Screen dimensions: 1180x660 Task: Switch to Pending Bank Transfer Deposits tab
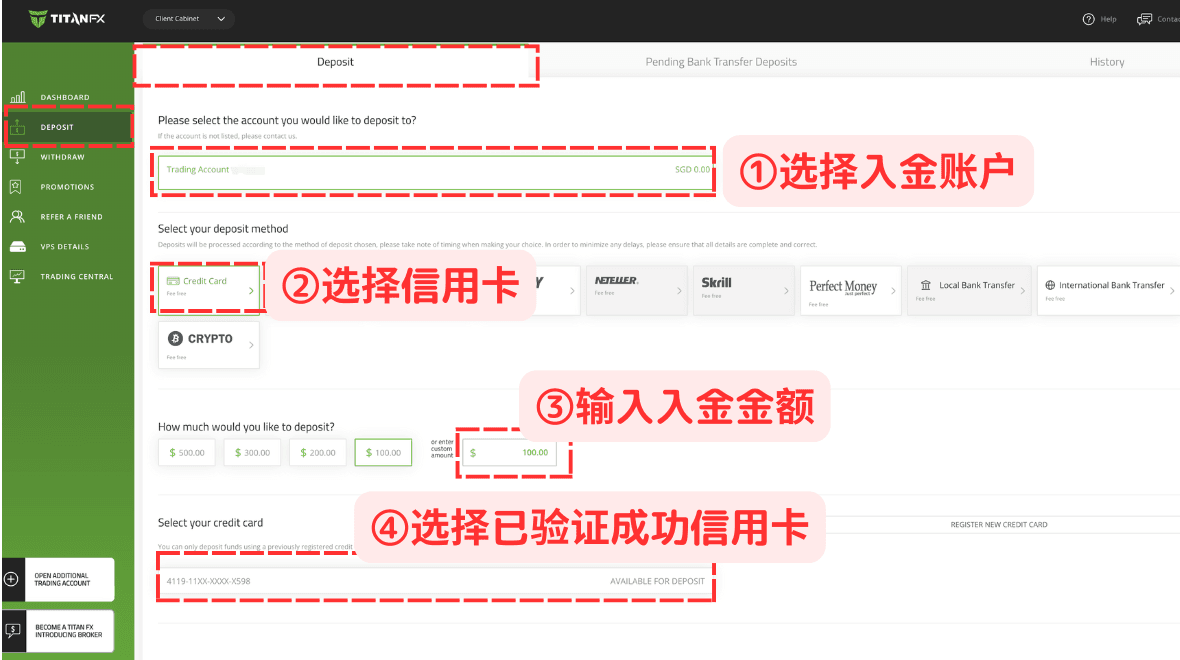tap(721, 62)
